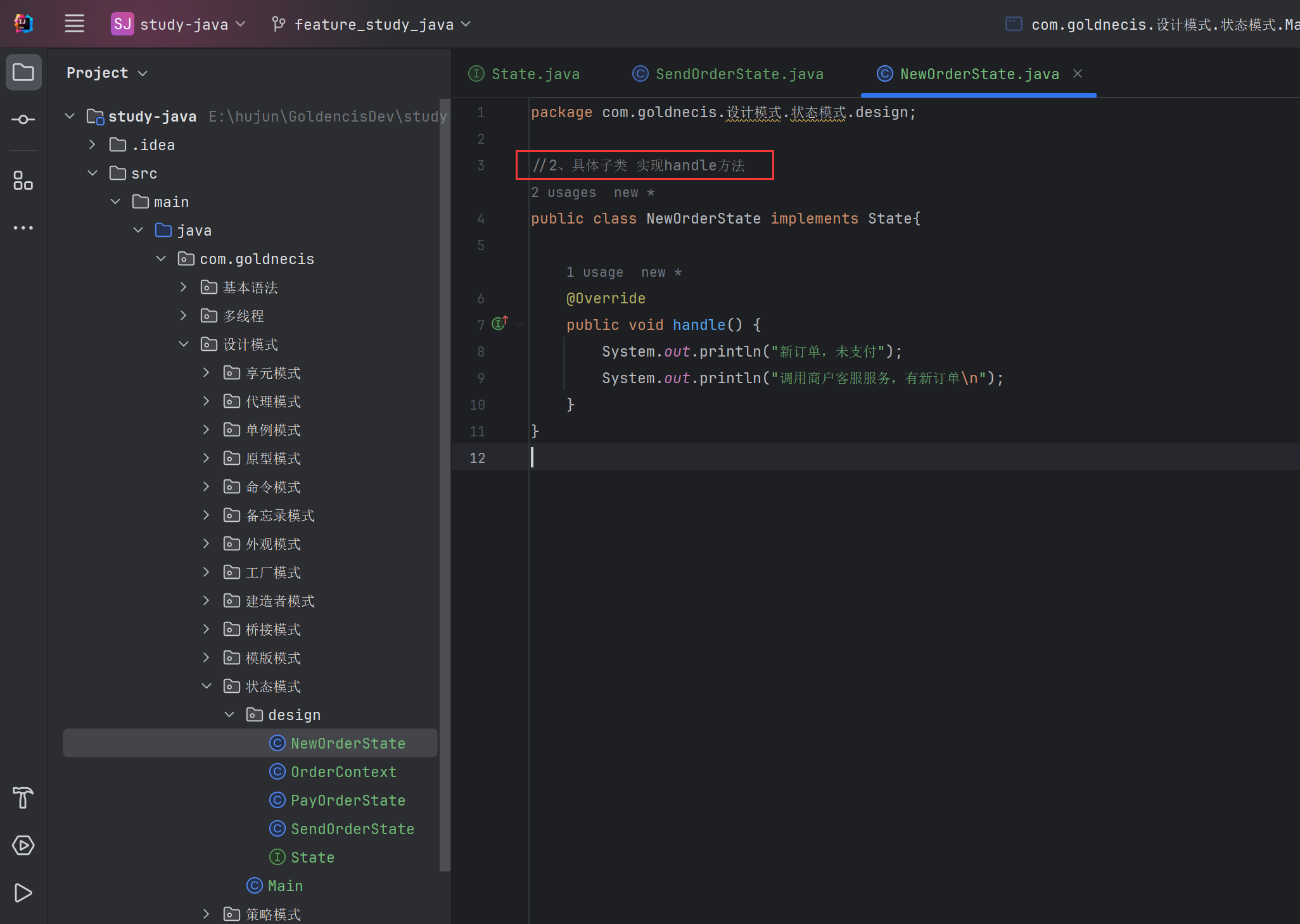
Task: Collapse the src folder
Action: pos(92,174)
